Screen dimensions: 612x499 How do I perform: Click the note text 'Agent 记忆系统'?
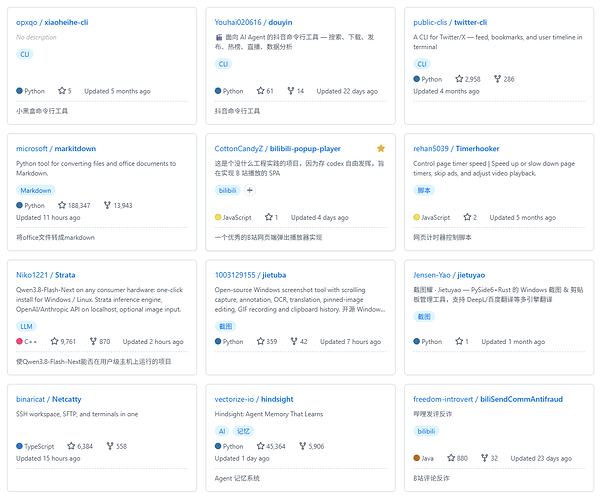coord(237,478)
